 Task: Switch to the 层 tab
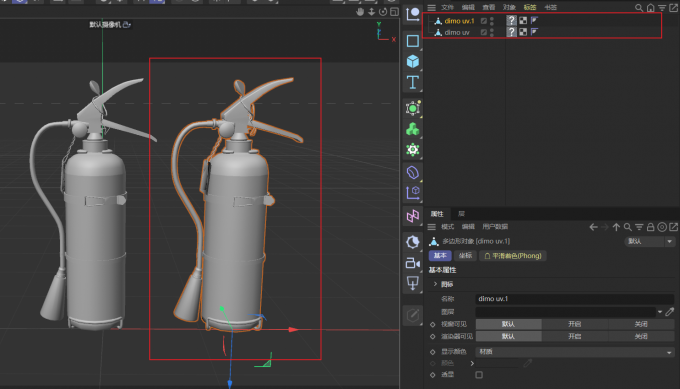[x=461, y=214]
